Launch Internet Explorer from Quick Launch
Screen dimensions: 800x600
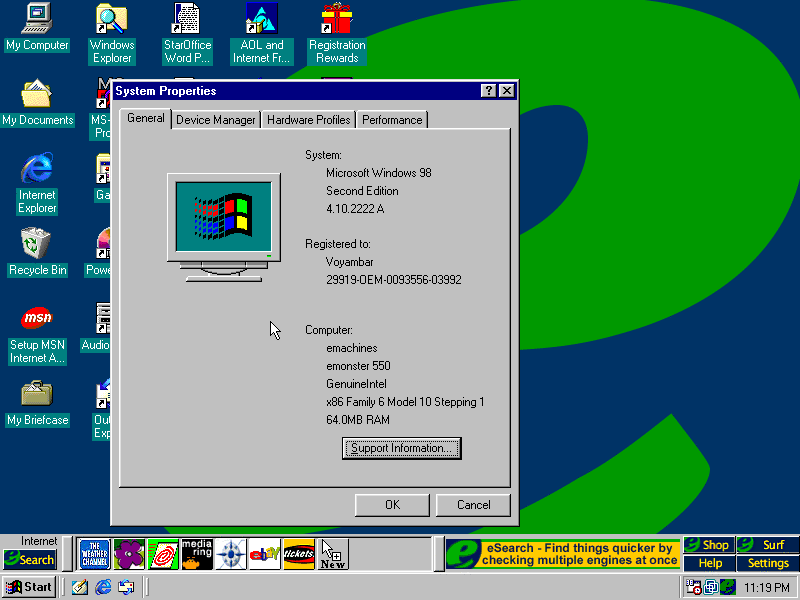pyautogui.click(x=103, y=587)
